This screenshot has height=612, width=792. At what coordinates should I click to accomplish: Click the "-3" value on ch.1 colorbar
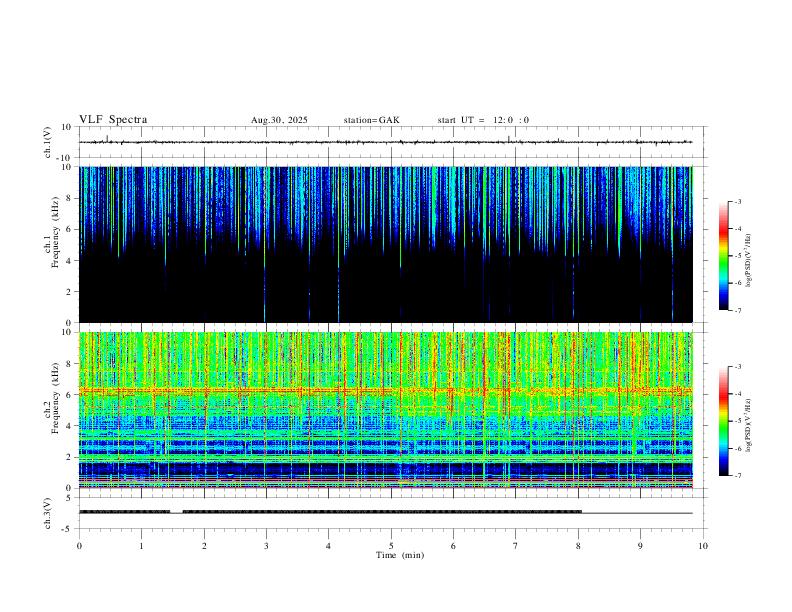737,201
